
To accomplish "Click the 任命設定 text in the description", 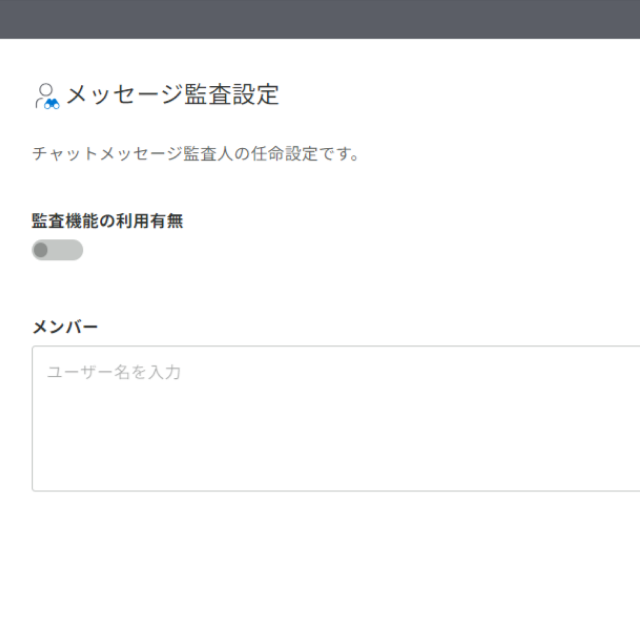I will [x=284, y=154].
